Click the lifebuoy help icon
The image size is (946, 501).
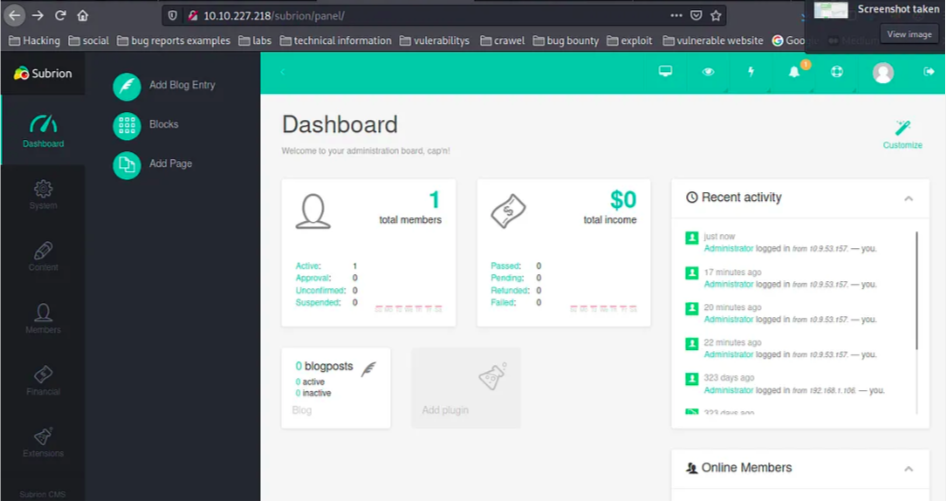[837, 72]
